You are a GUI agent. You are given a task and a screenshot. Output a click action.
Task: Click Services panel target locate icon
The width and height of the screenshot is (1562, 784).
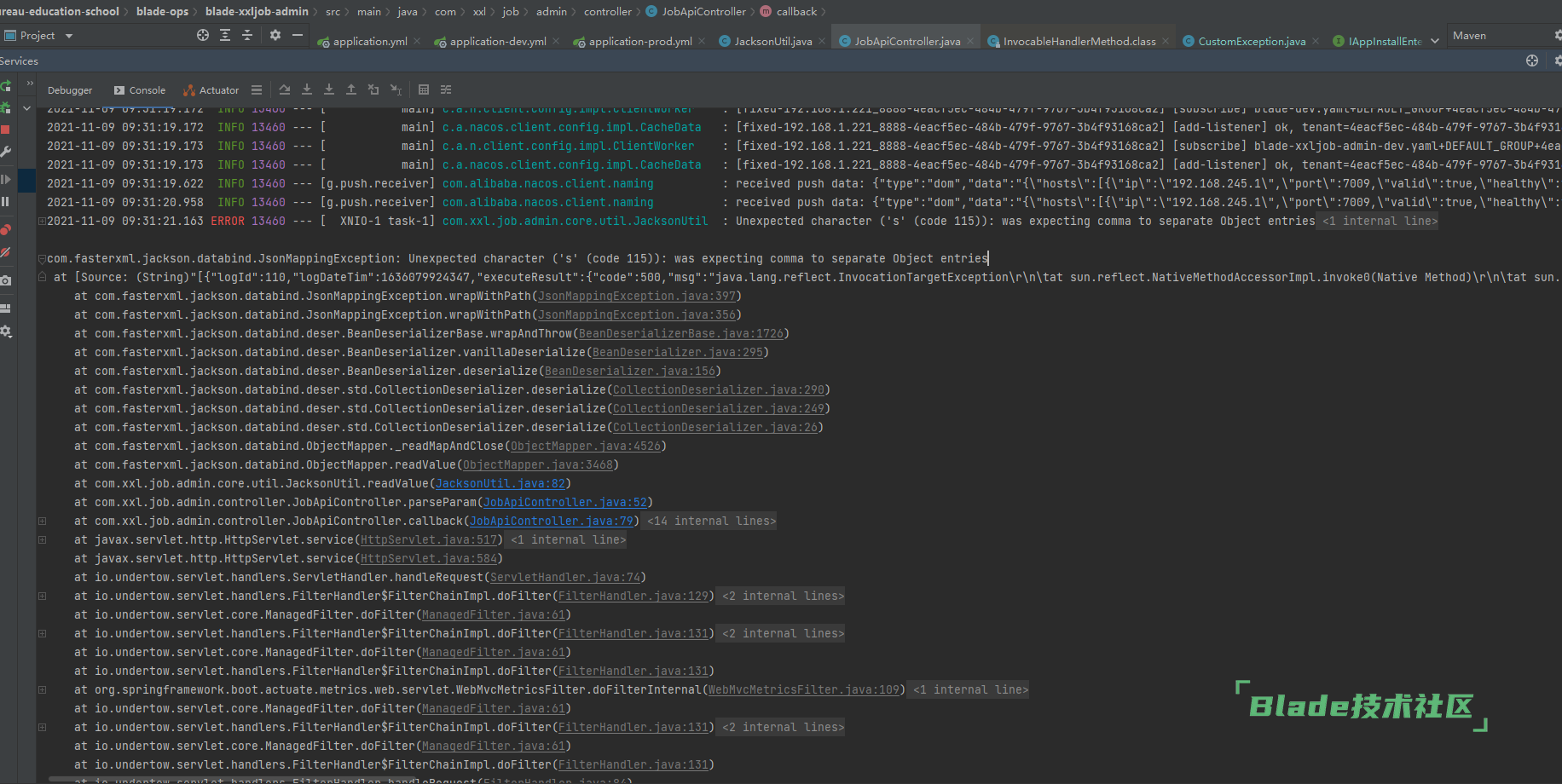[1532, 61]
